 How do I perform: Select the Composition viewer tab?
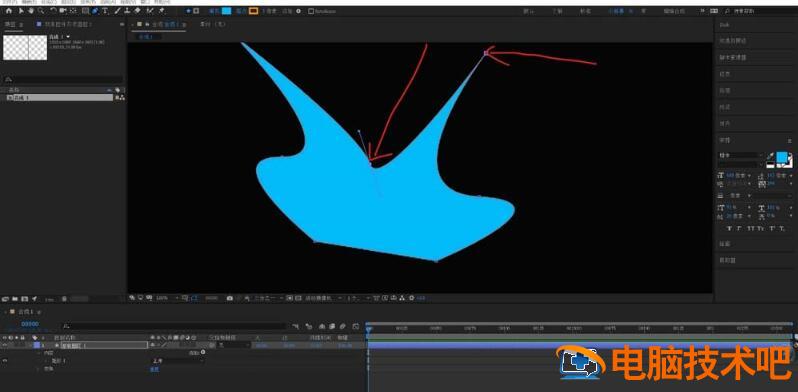[161, 24]
